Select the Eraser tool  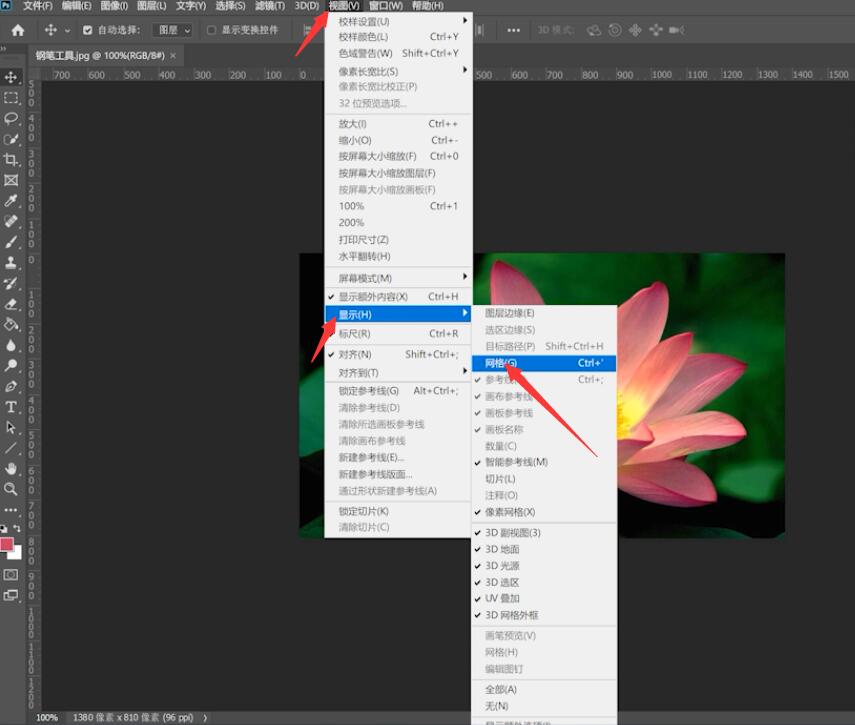pyautogui.click(x=11, y=304)
